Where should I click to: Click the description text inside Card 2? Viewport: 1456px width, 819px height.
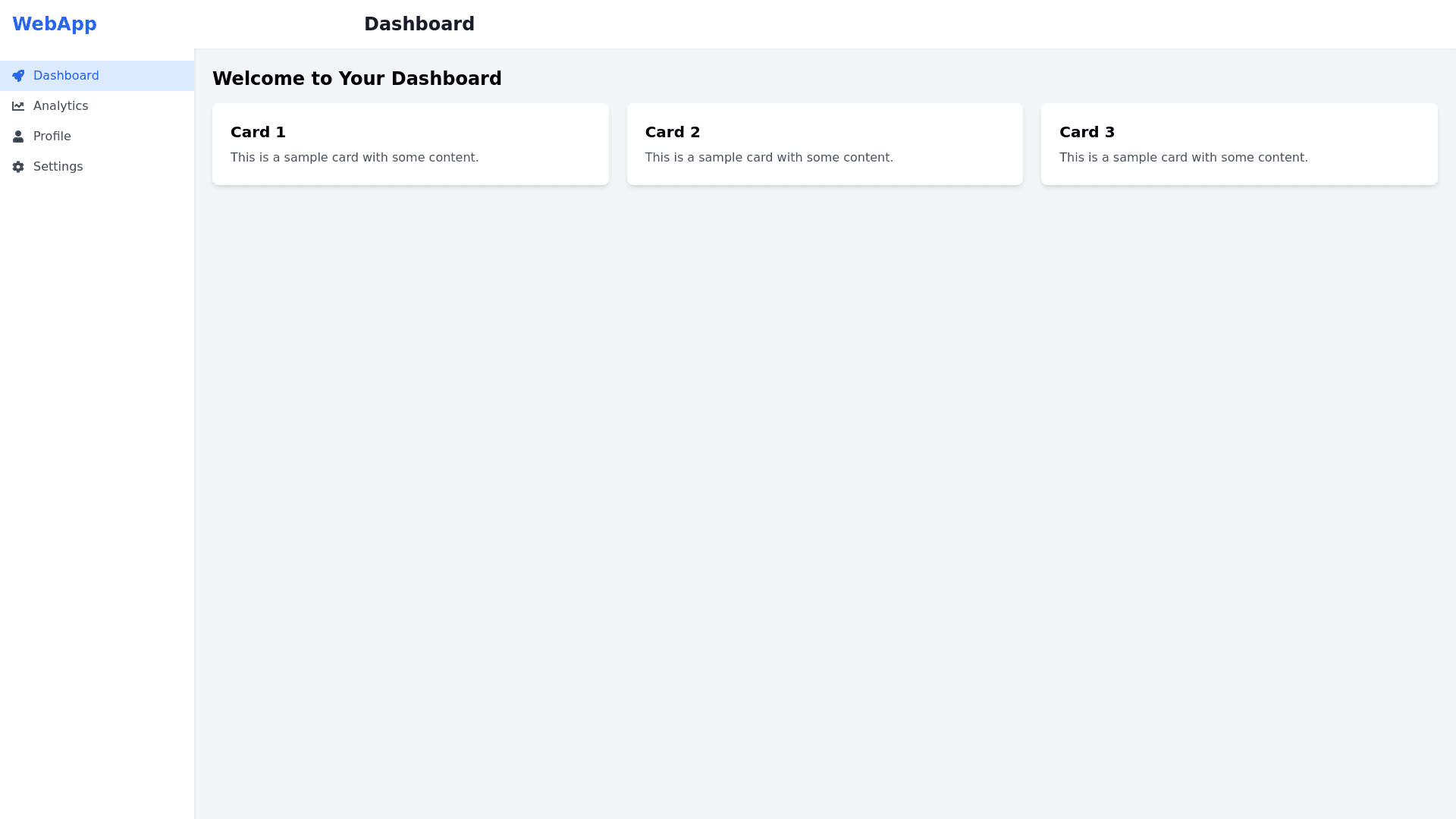[769, 158]
